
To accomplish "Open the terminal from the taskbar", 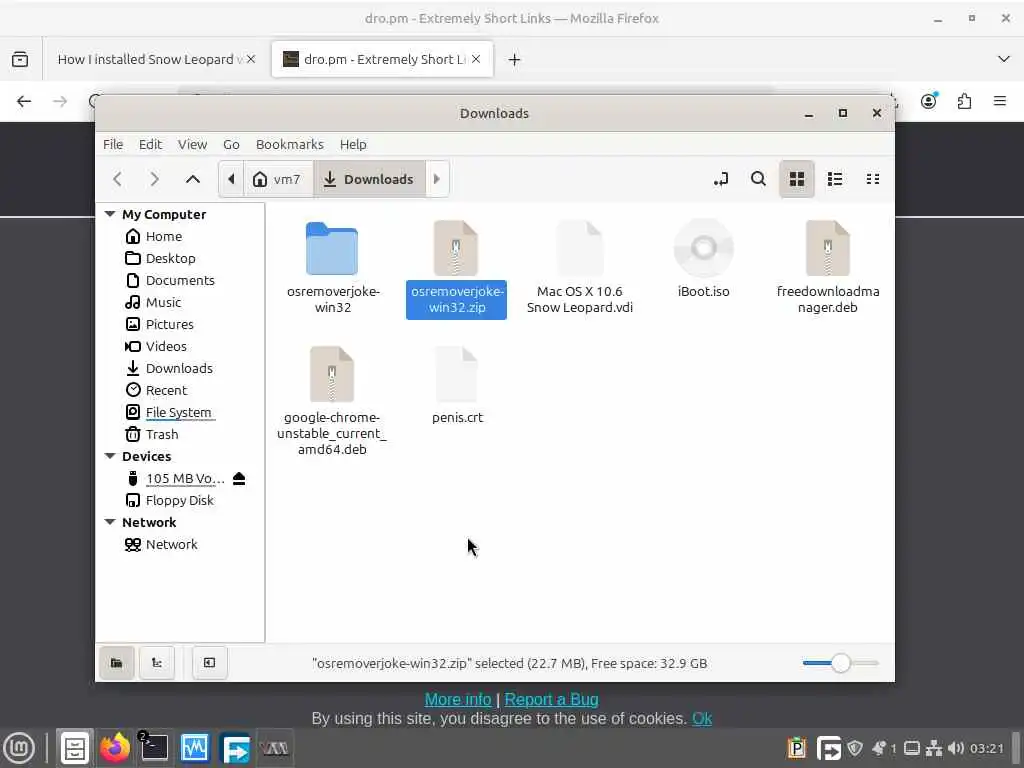I will coord(154,748).
